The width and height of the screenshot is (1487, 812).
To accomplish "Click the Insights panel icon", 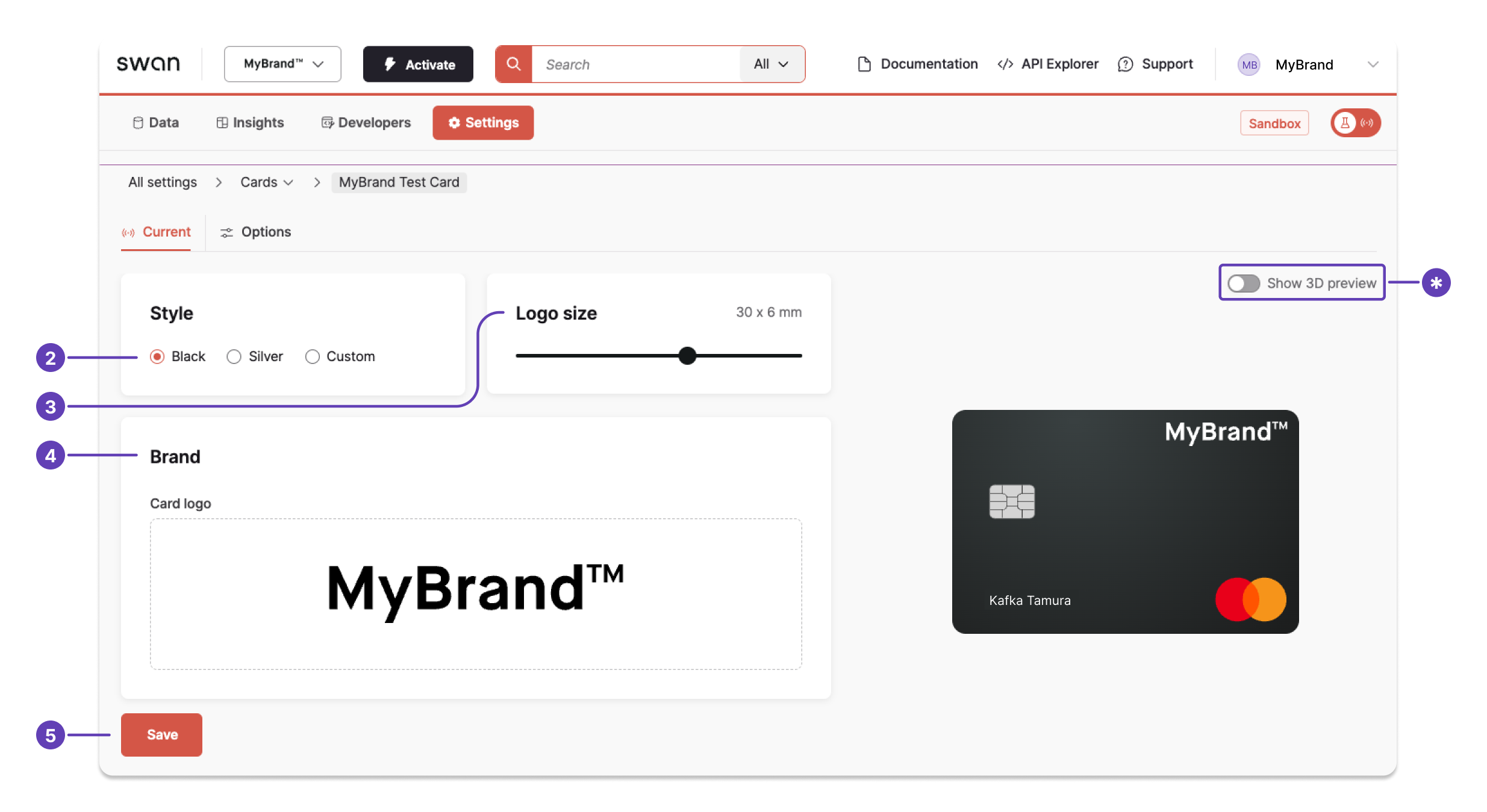I will tap(221, 122).
